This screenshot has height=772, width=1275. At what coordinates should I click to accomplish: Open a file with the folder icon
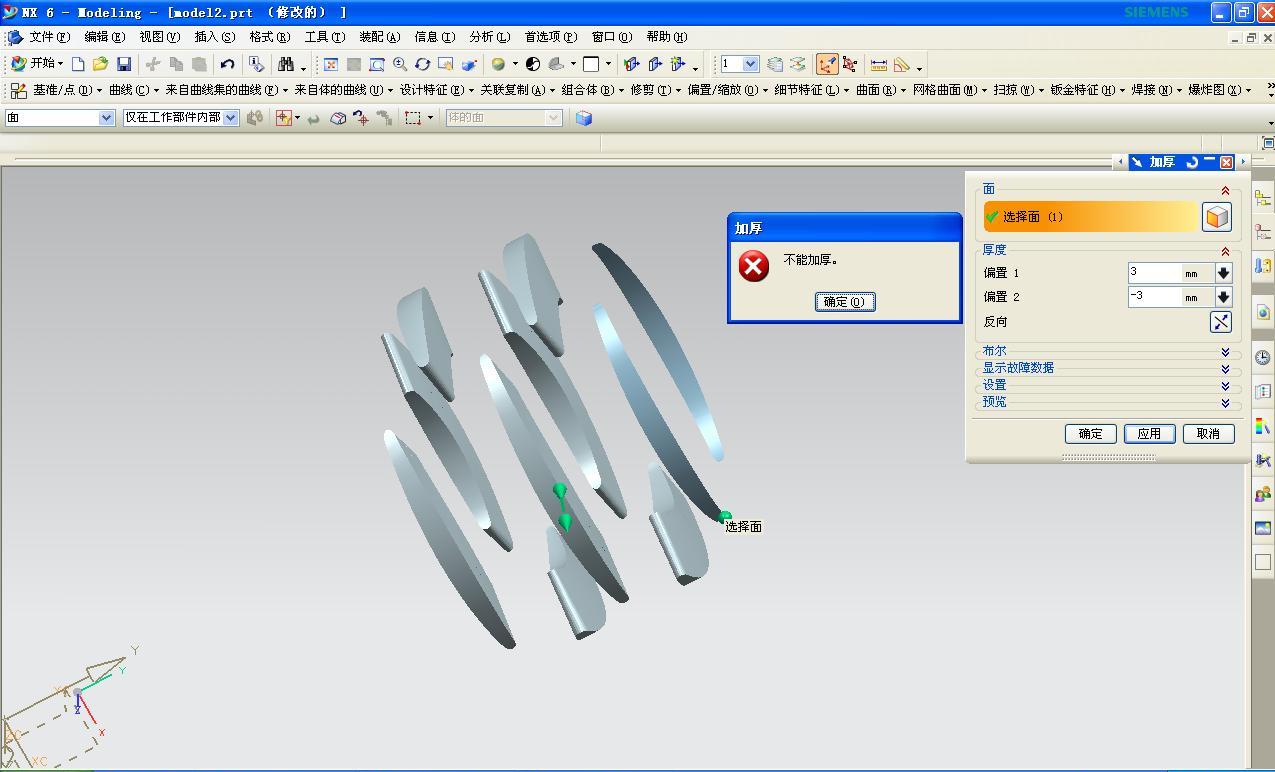tap(100, 64)
